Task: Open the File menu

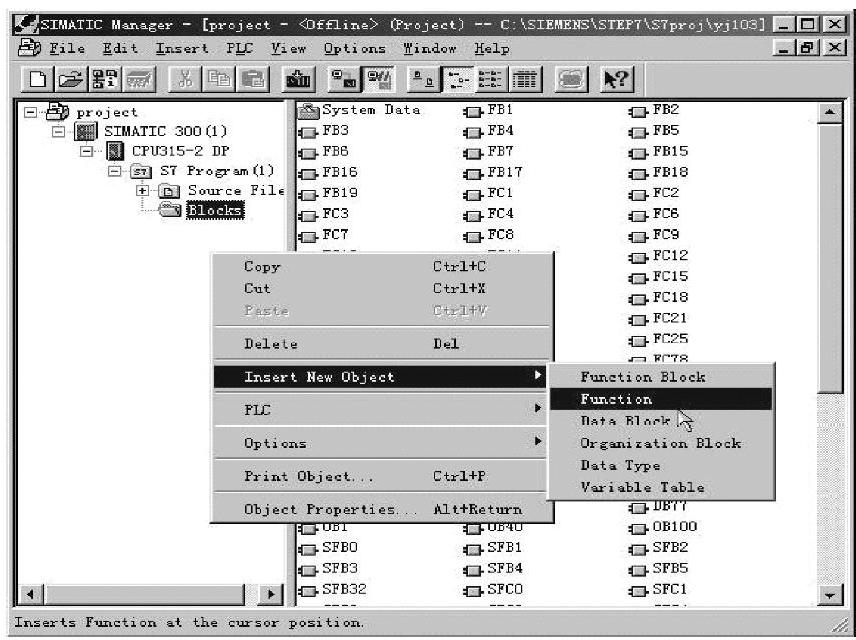Action: pyautogui.click(x=67, y=49)
